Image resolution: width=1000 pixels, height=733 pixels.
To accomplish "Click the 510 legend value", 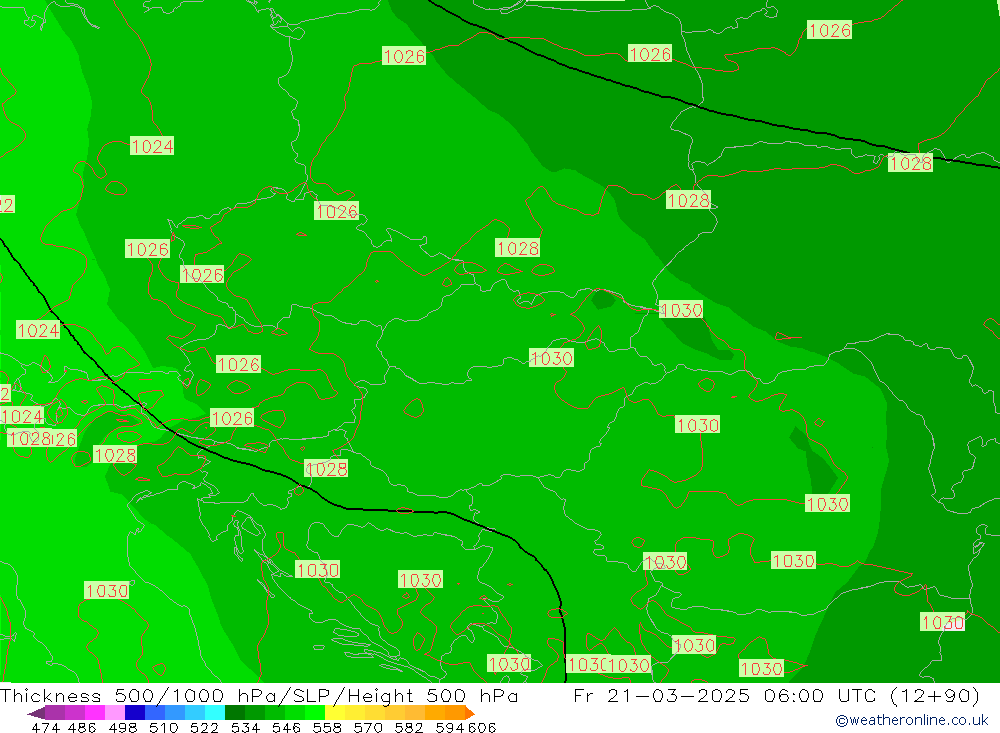I will point(163,727).
